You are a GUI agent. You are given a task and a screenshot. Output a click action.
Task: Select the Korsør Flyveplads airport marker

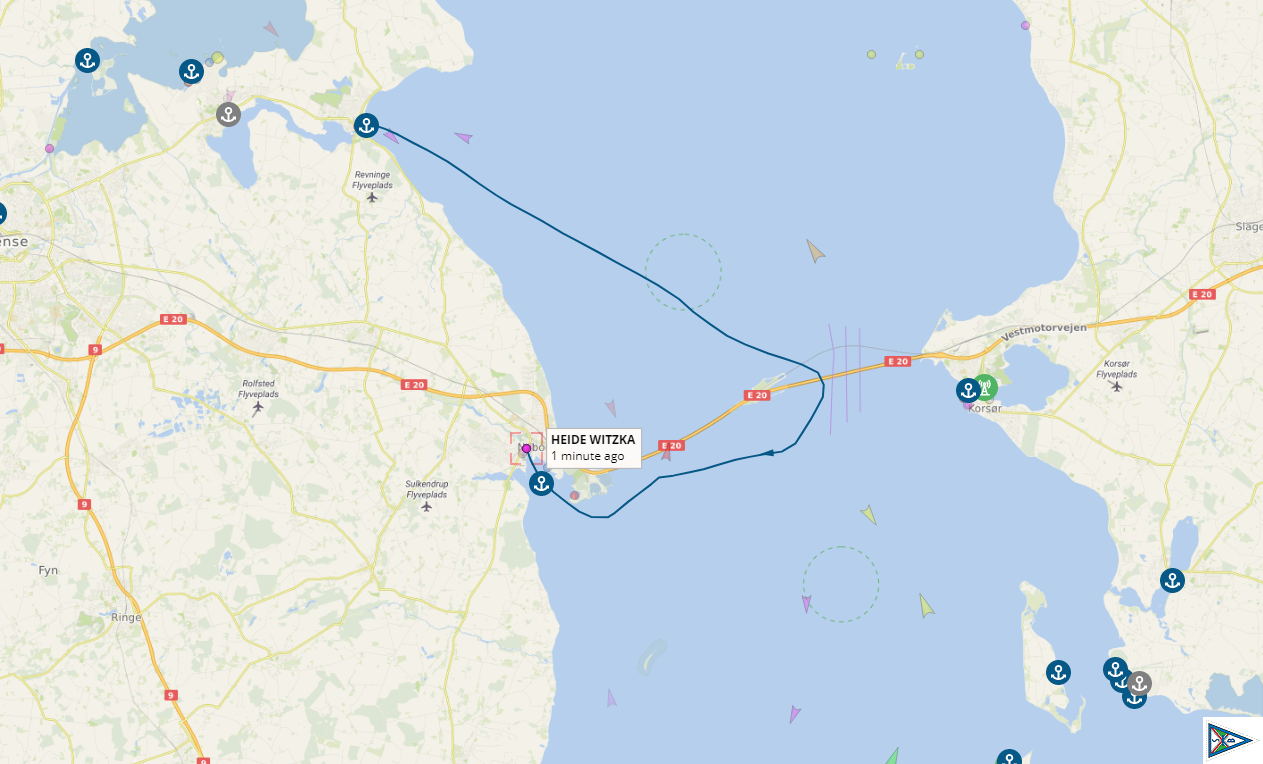pos(1116,386)
